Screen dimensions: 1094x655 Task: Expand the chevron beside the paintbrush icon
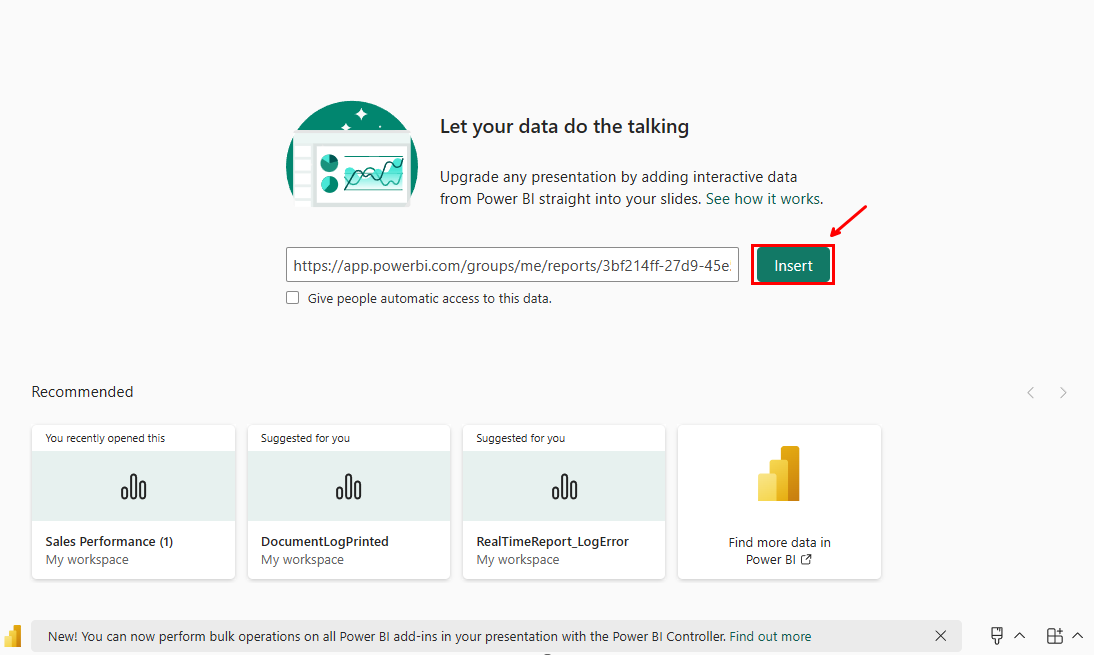1020,636
